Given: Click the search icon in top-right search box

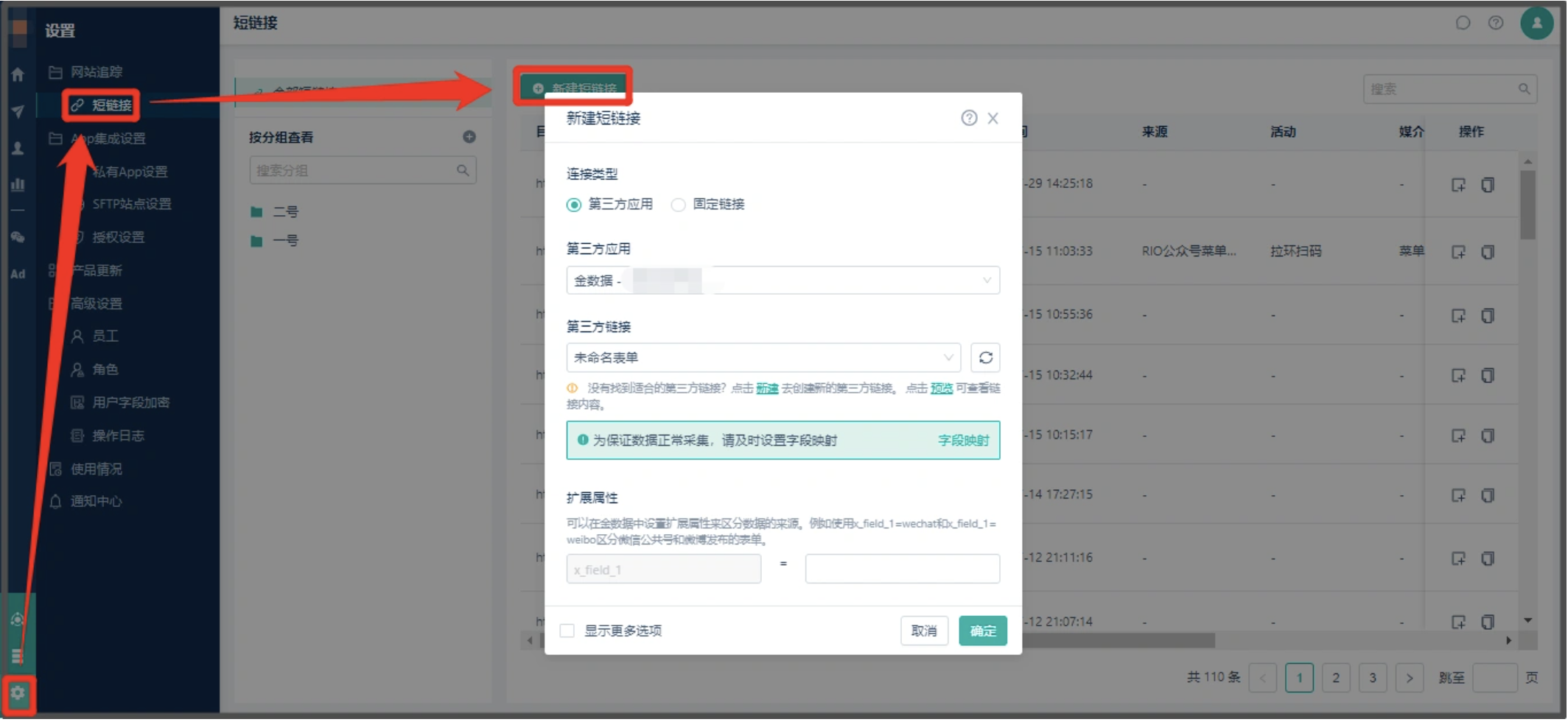Looking at the screenshot, I should [1524, 89].
